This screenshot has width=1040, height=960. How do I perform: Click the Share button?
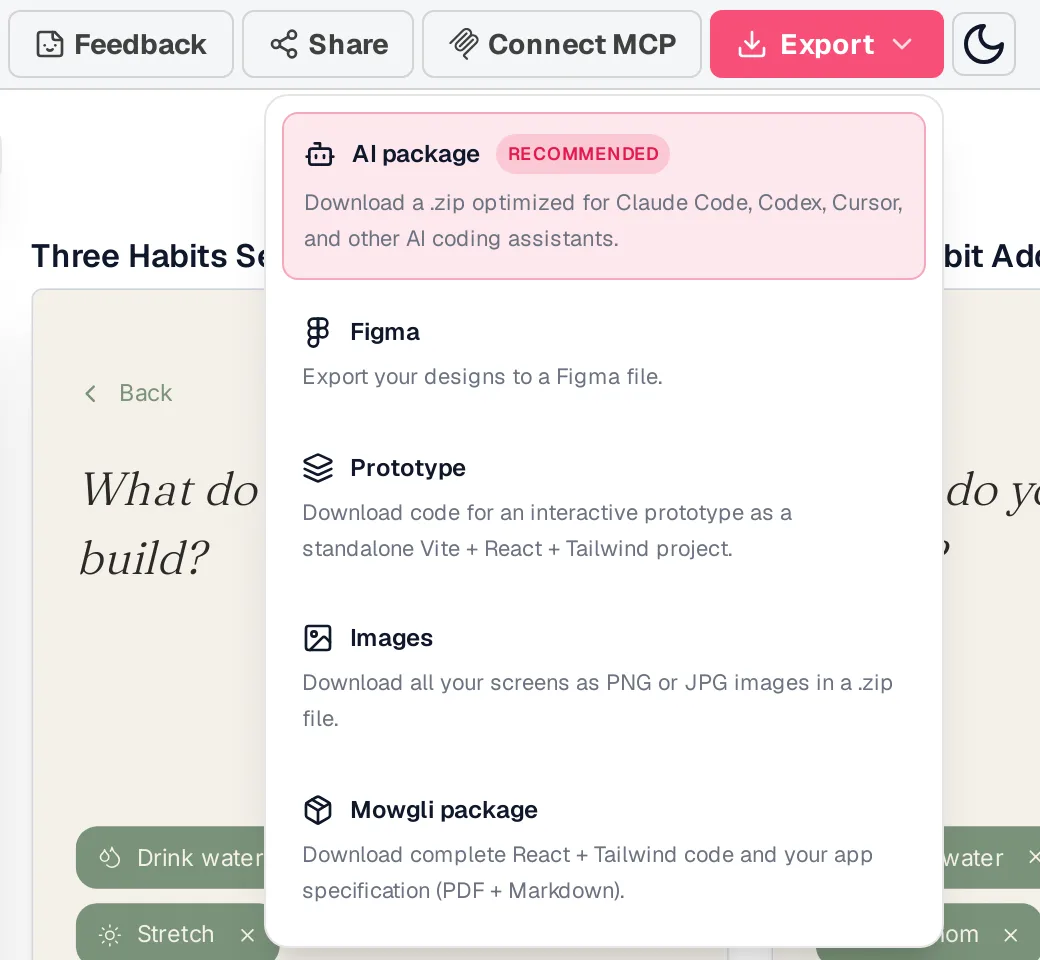[x=328, y=44]
